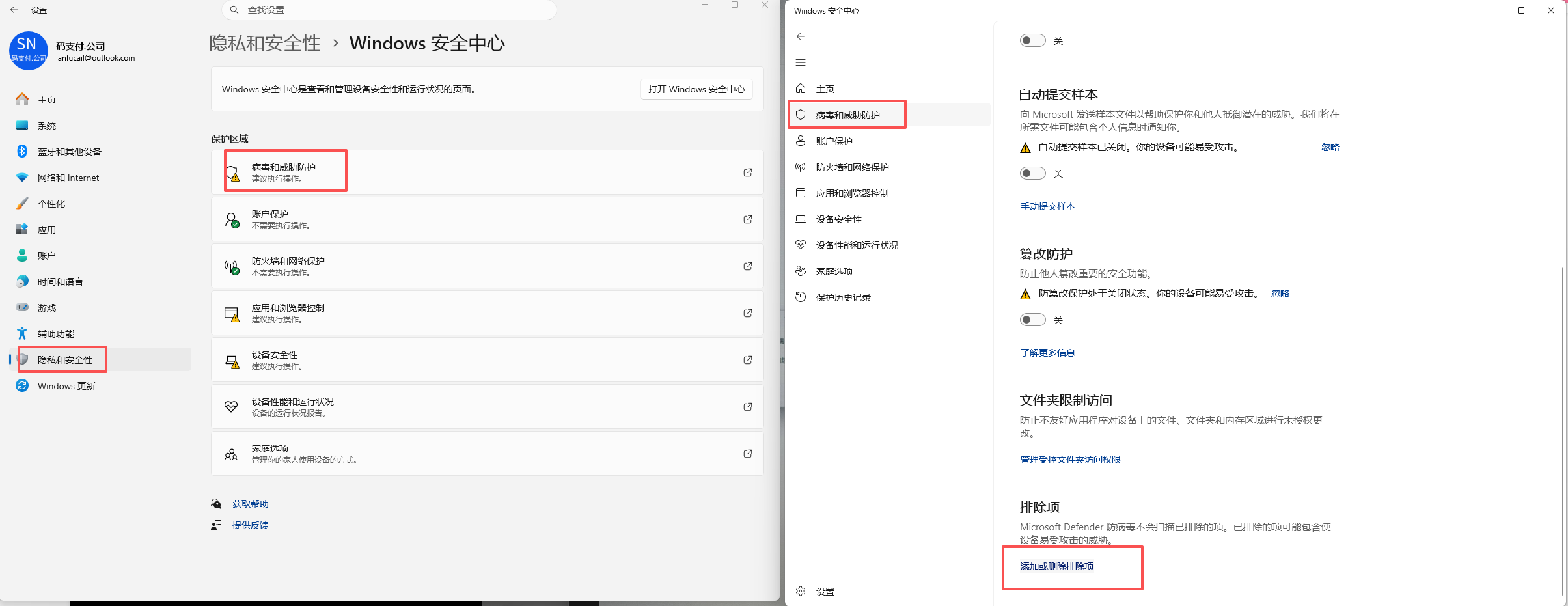Click the 个性化 paintbrush icon

pos(22,203)
